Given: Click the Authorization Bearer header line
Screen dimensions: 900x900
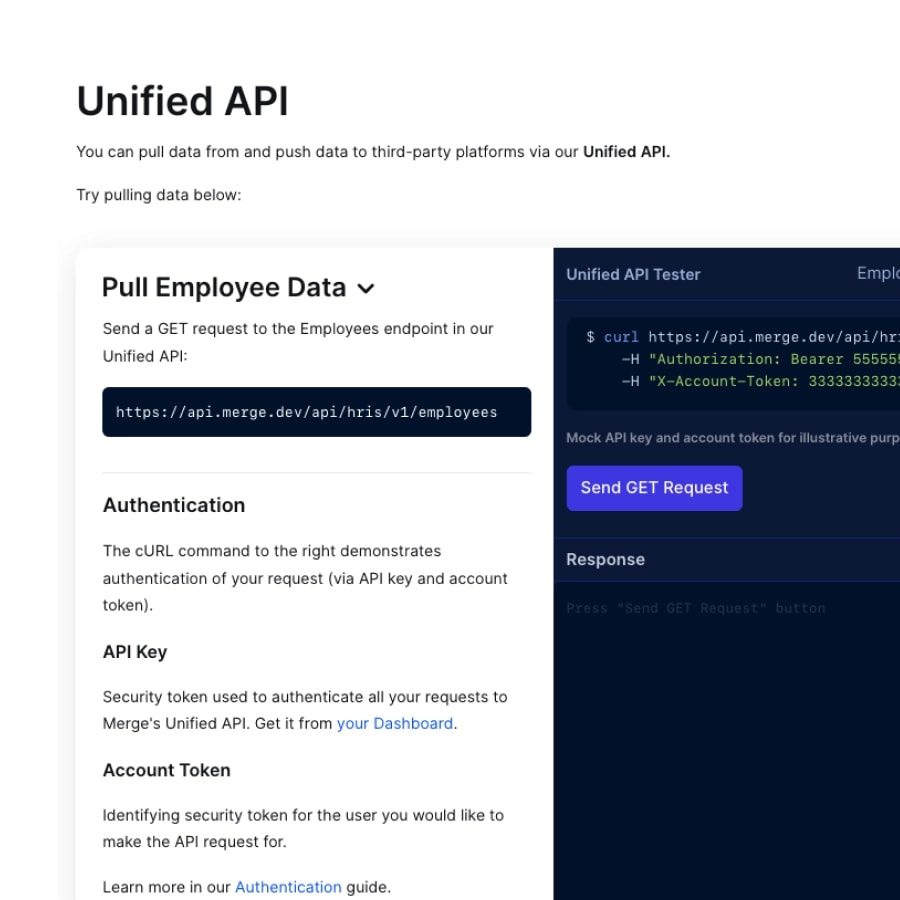Looking at the screenshot, I should pos(761,359).
